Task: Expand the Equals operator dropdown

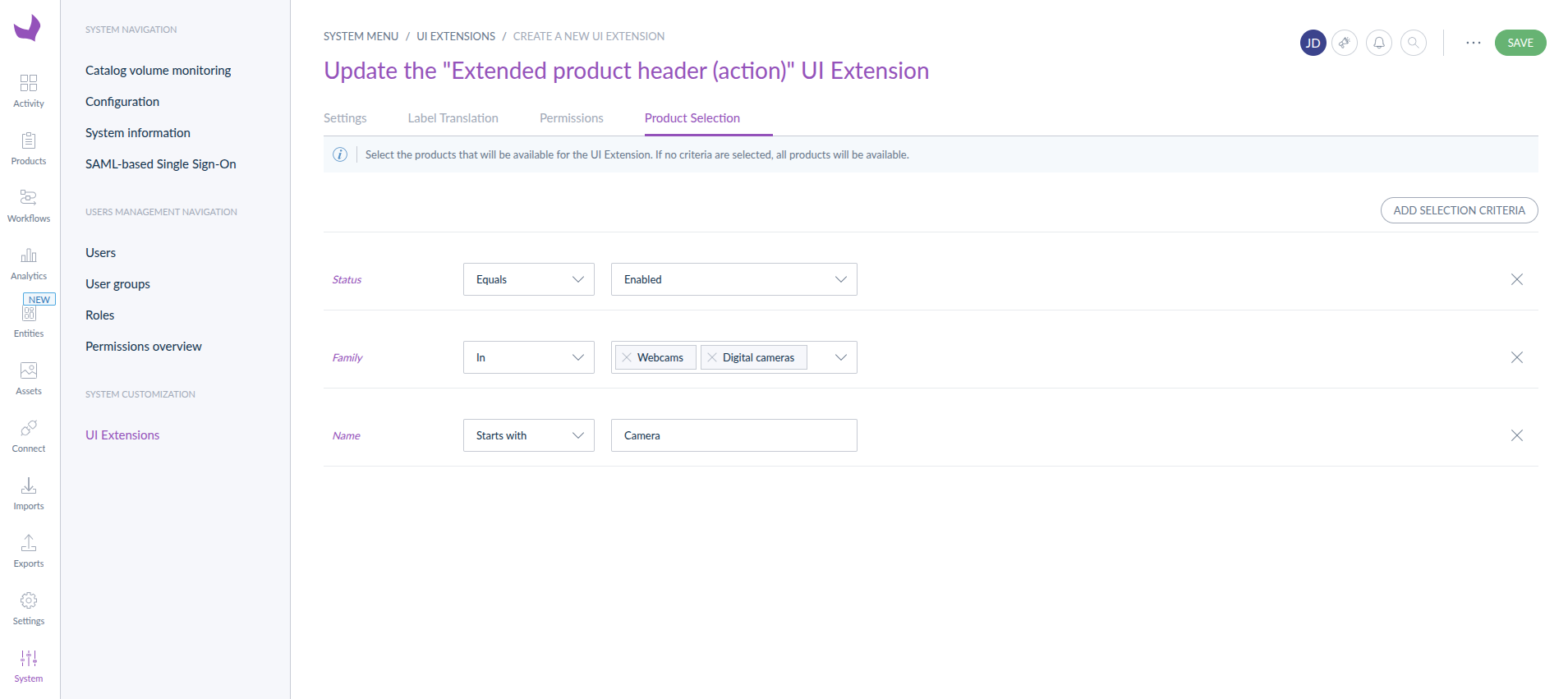Action: [x=528, y=279]
